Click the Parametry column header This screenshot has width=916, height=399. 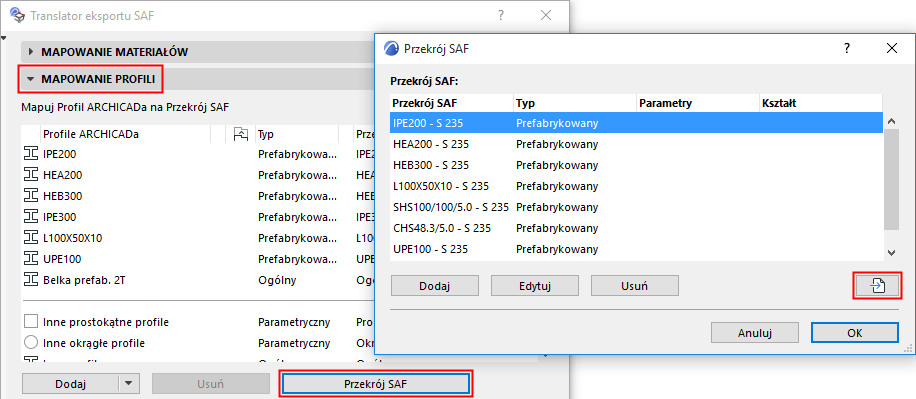[x=698, y=103]
